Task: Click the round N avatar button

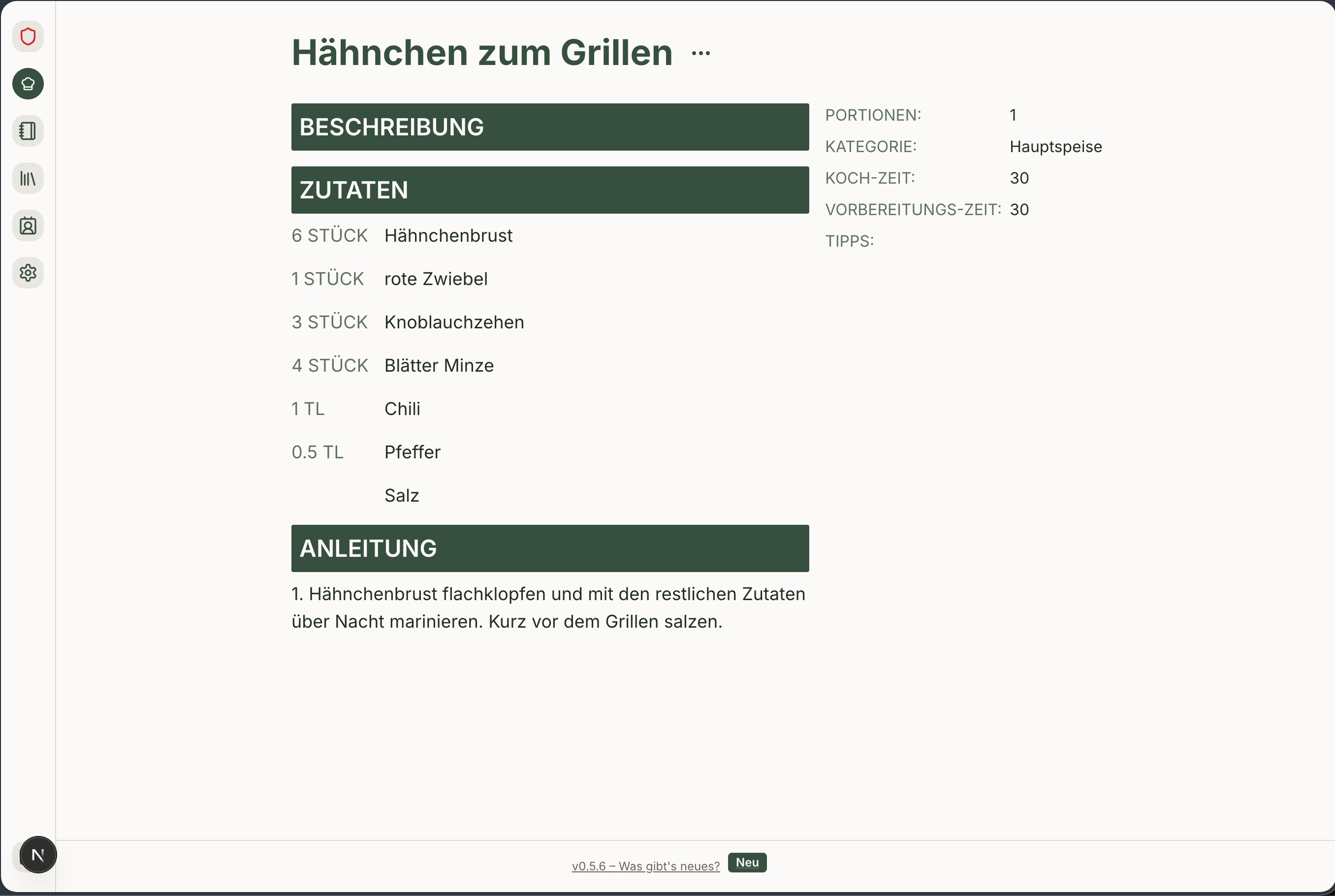Action: tap(38, 854)
